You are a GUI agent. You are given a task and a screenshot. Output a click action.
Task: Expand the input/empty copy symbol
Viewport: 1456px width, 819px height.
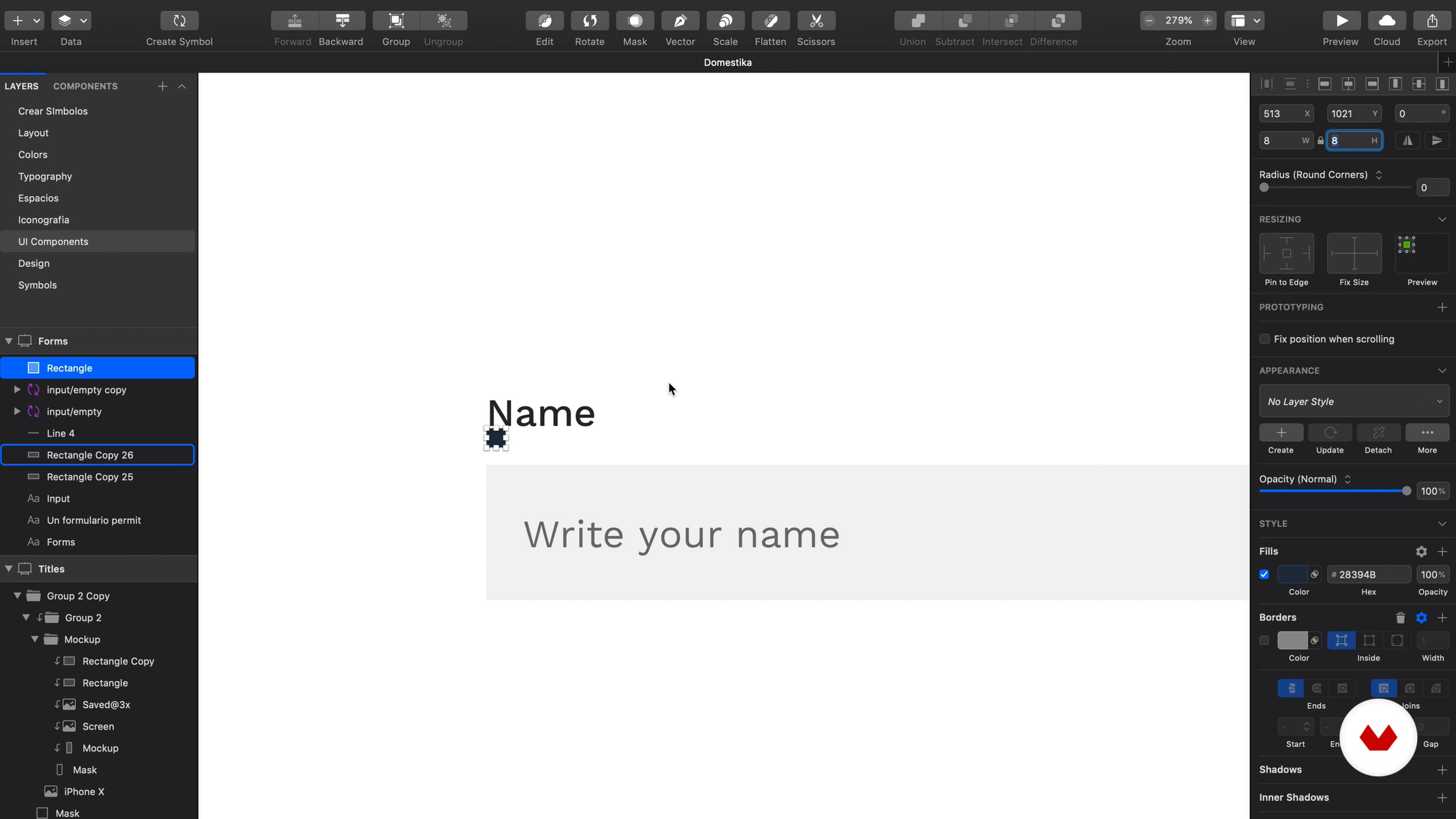click(x=17, y=390)
